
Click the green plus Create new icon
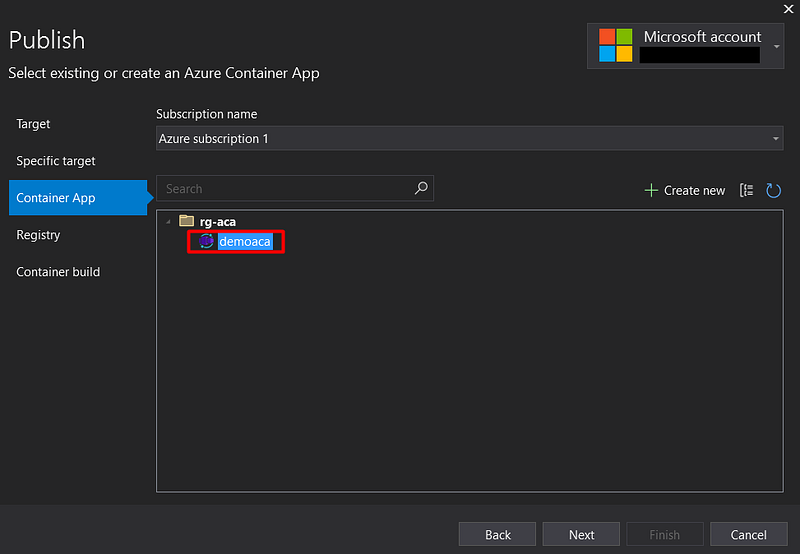point(651,191)
